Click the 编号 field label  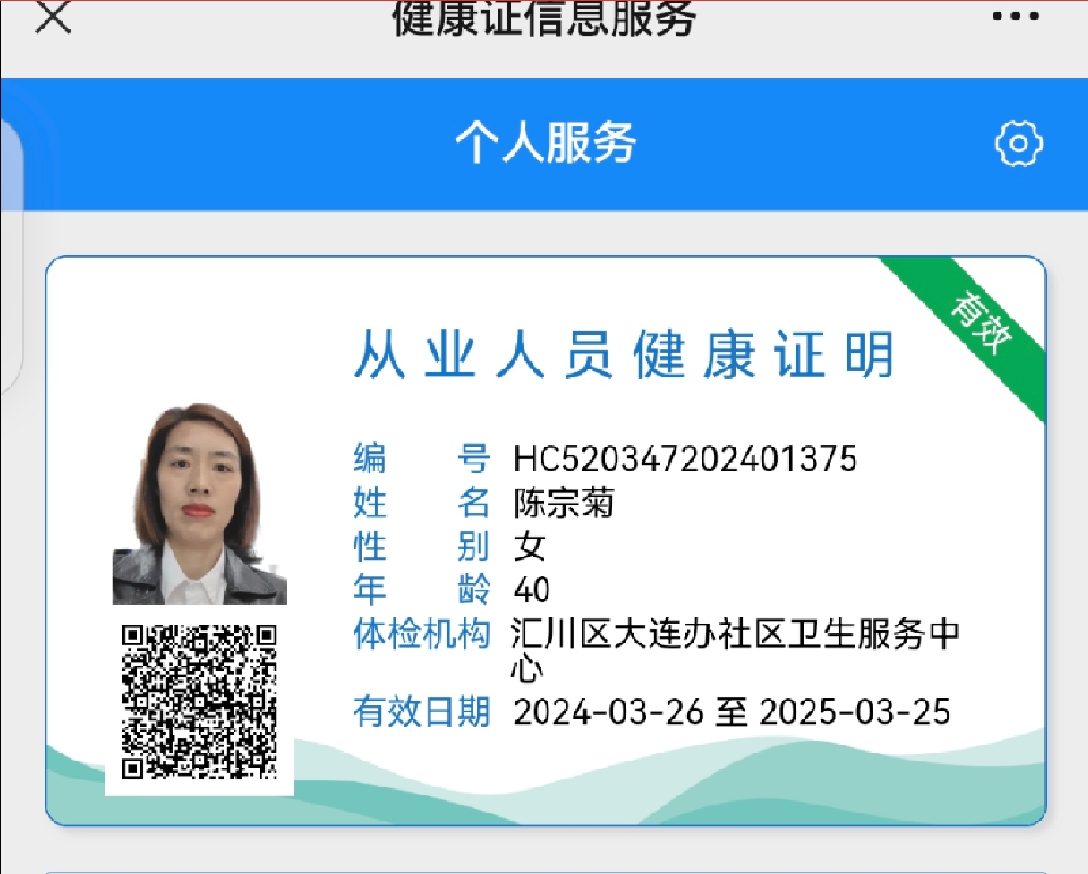(x=421, y=459)
